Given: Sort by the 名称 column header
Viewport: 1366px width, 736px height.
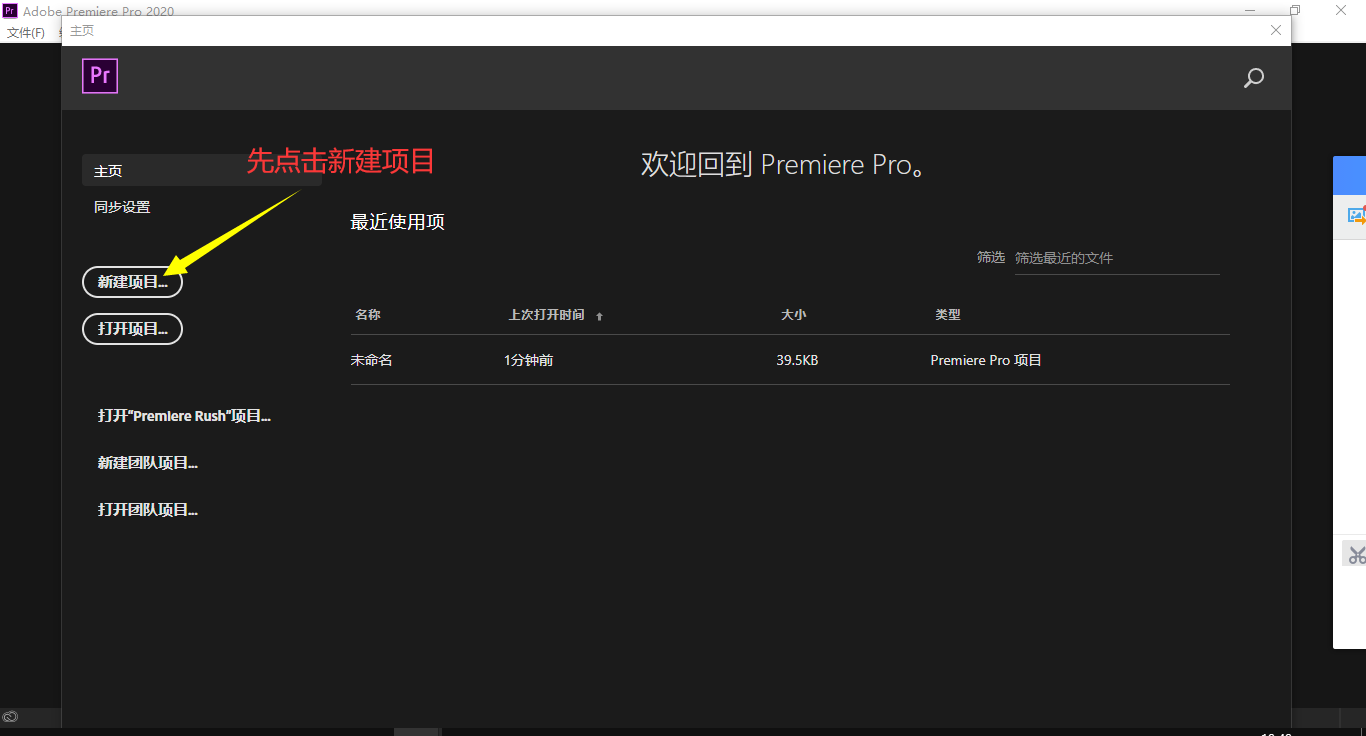Looking at the screenshot, I should click(368, 315).
